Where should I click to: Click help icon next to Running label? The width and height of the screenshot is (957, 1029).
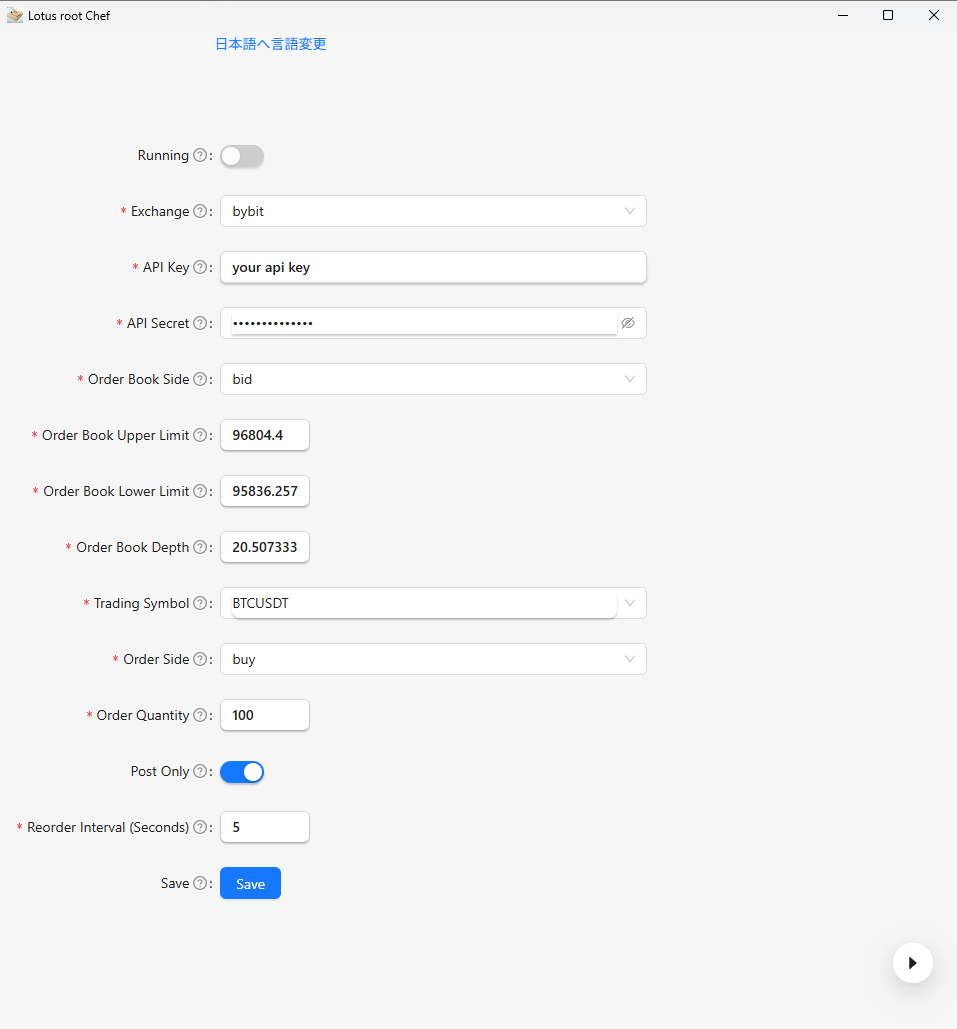coord(200,156)
